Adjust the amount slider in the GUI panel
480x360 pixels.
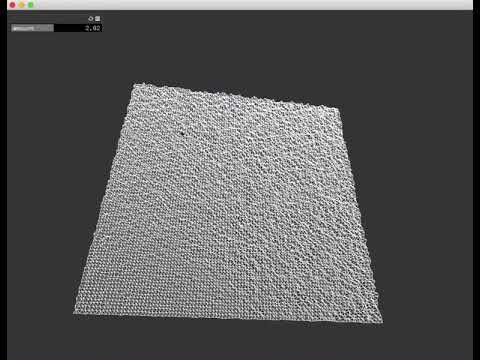(56, 28)
